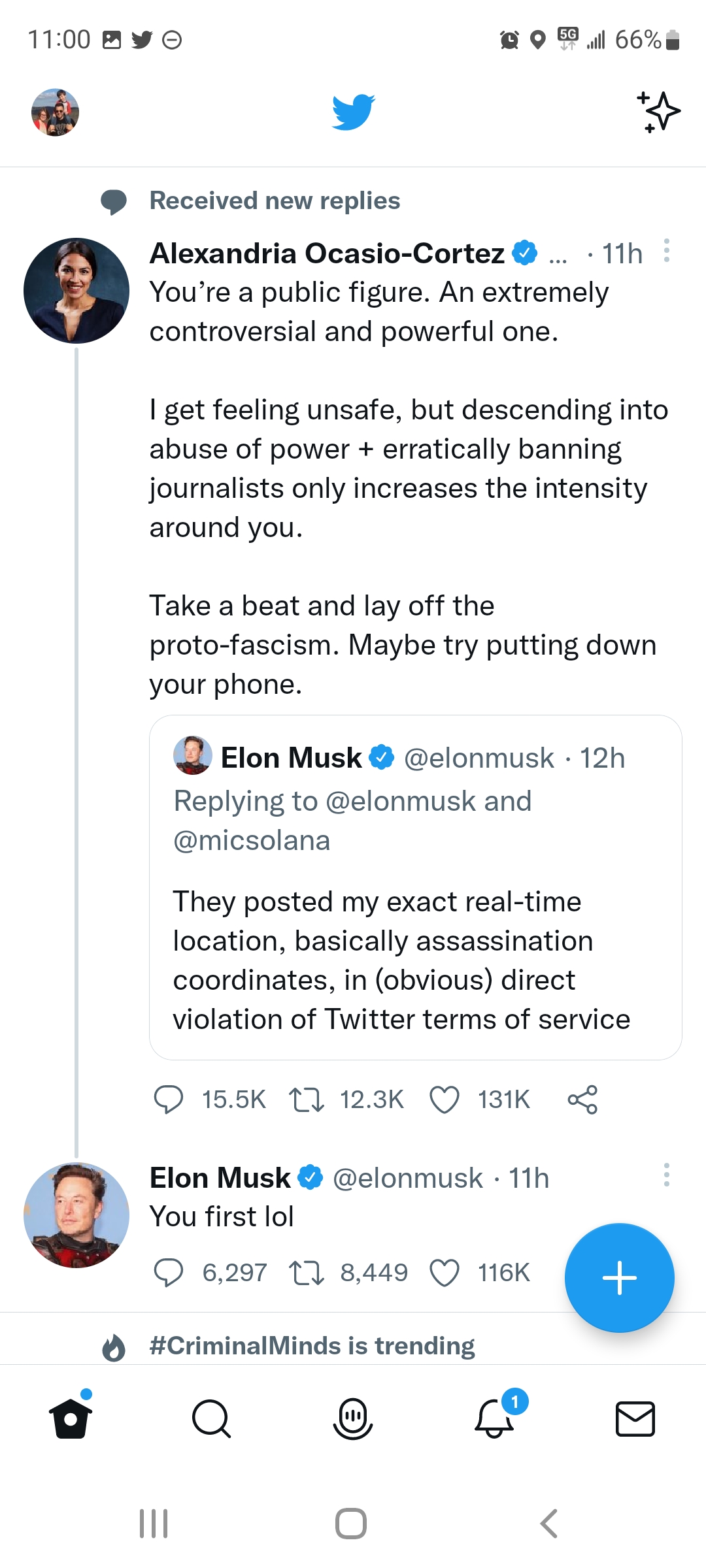Tap the blue Twitter bird logo
706x1568 pixels.
pos(353,112)
